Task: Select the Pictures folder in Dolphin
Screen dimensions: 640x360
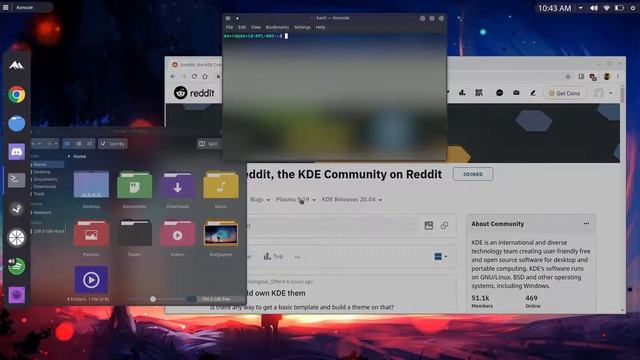Action: 91,238
